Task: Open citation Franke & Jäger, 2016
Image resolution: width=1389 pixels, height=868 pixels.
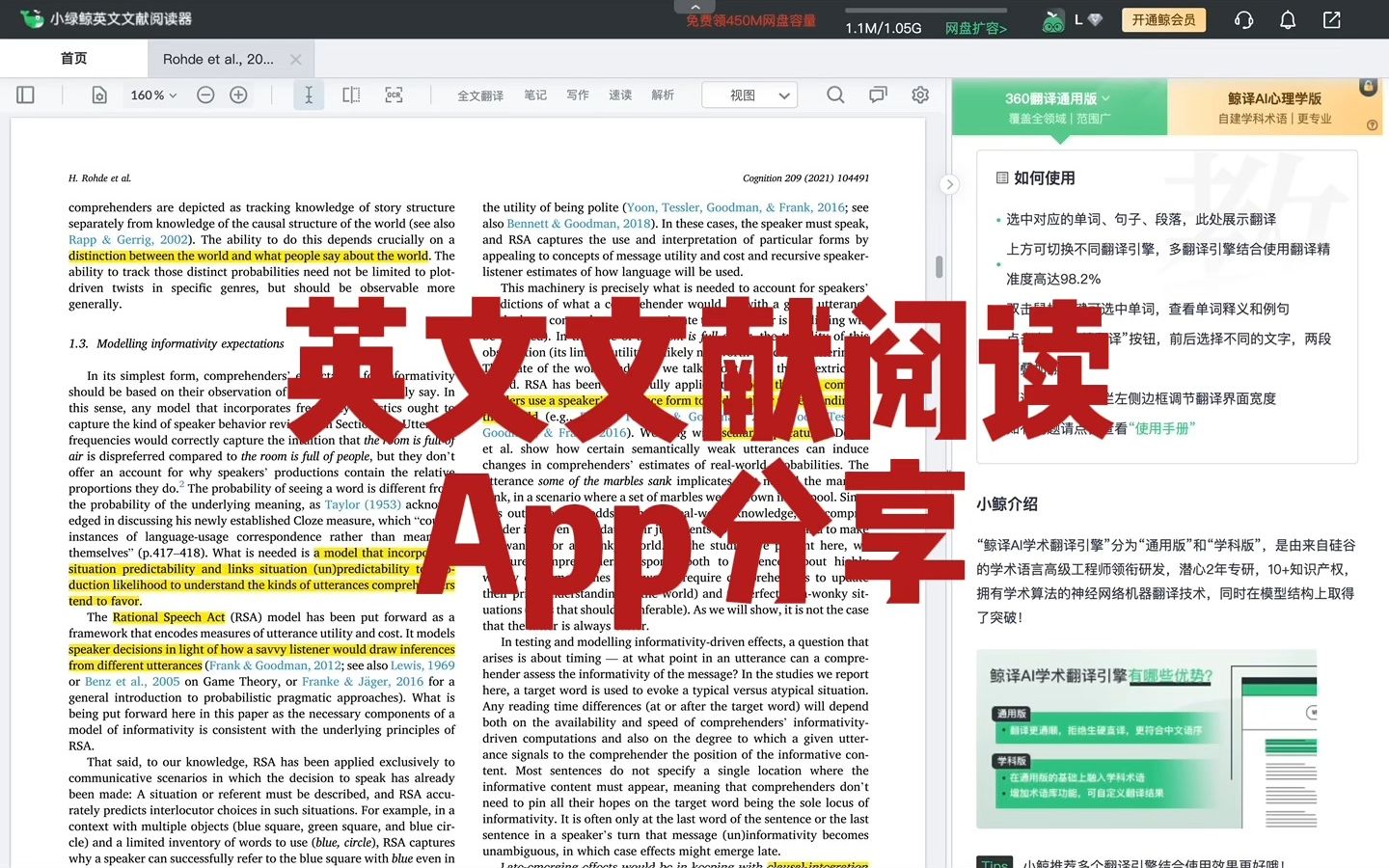Action: (363, 681)
